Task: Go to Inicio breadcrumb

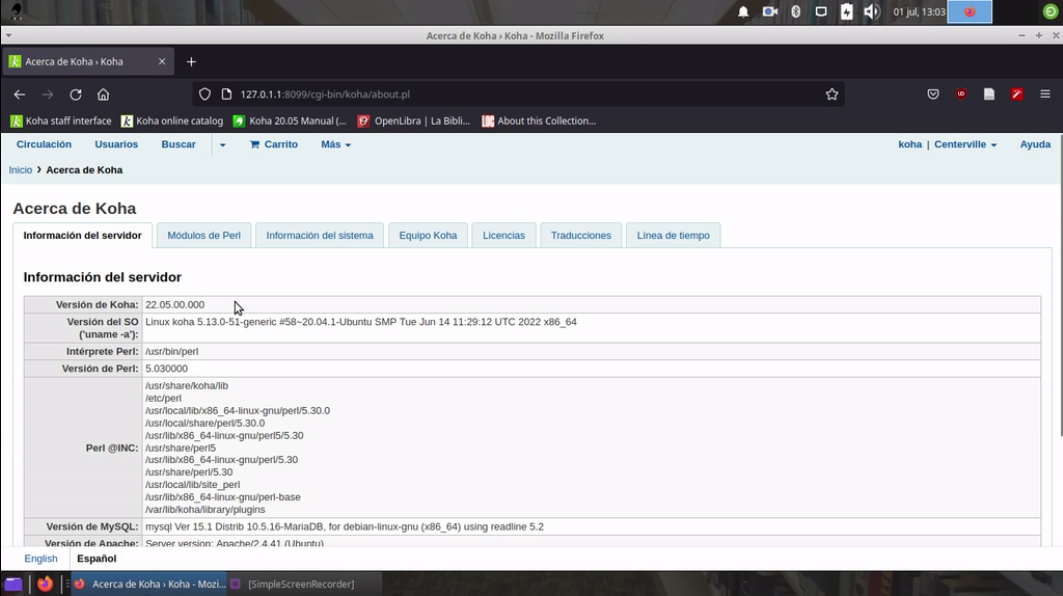Action: point(20,170)
